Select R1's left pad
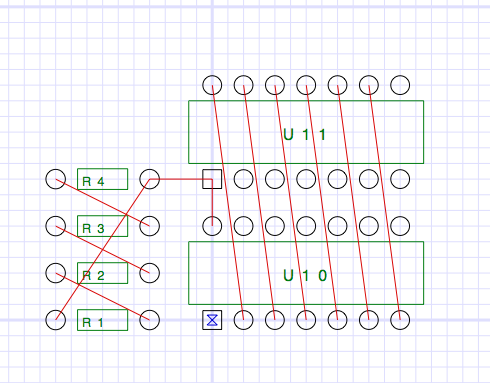This screenshot has width=490, height=383. click(56, 320)
